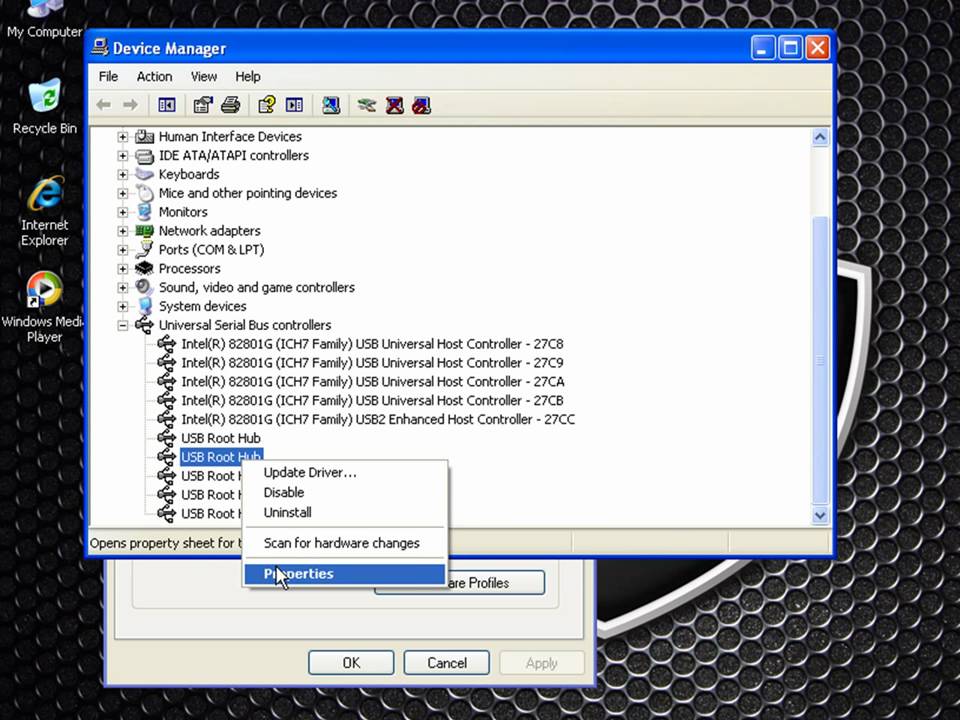This screenshot has width=960, height=720.
Task: Select USB Universal Host Controller - 27CA
Action: pyautogui.click(x=373, y=382)
